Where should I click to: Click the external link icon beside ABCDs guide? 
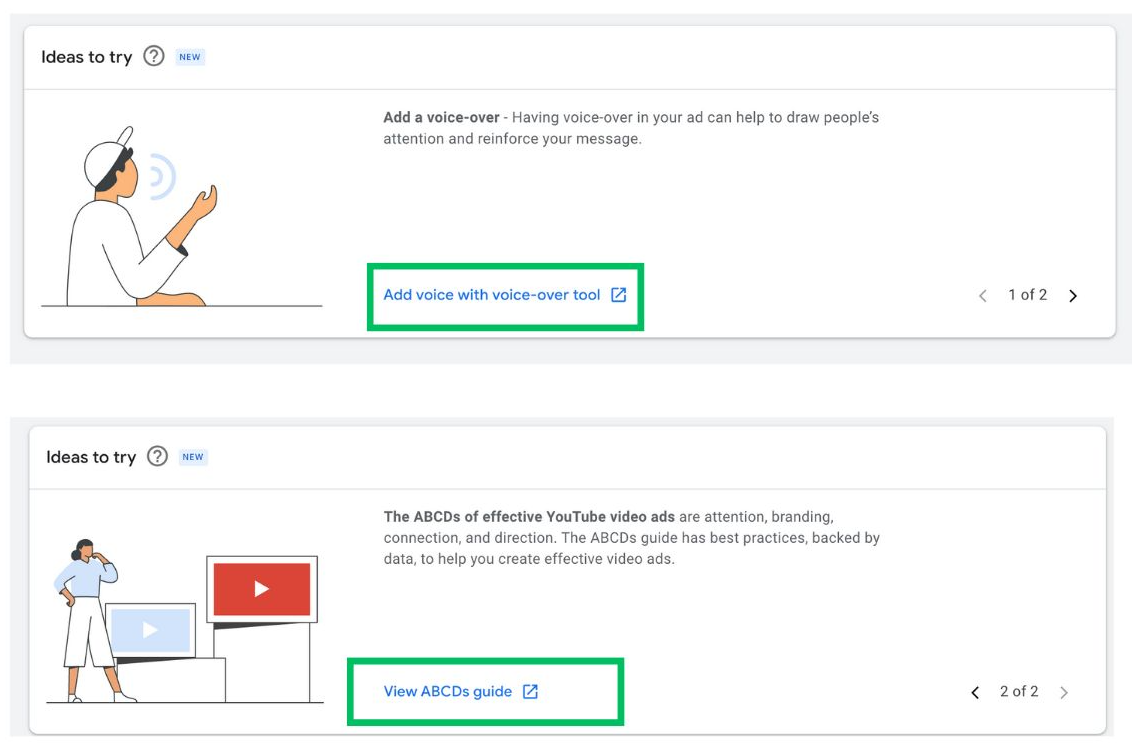point(531,691)
